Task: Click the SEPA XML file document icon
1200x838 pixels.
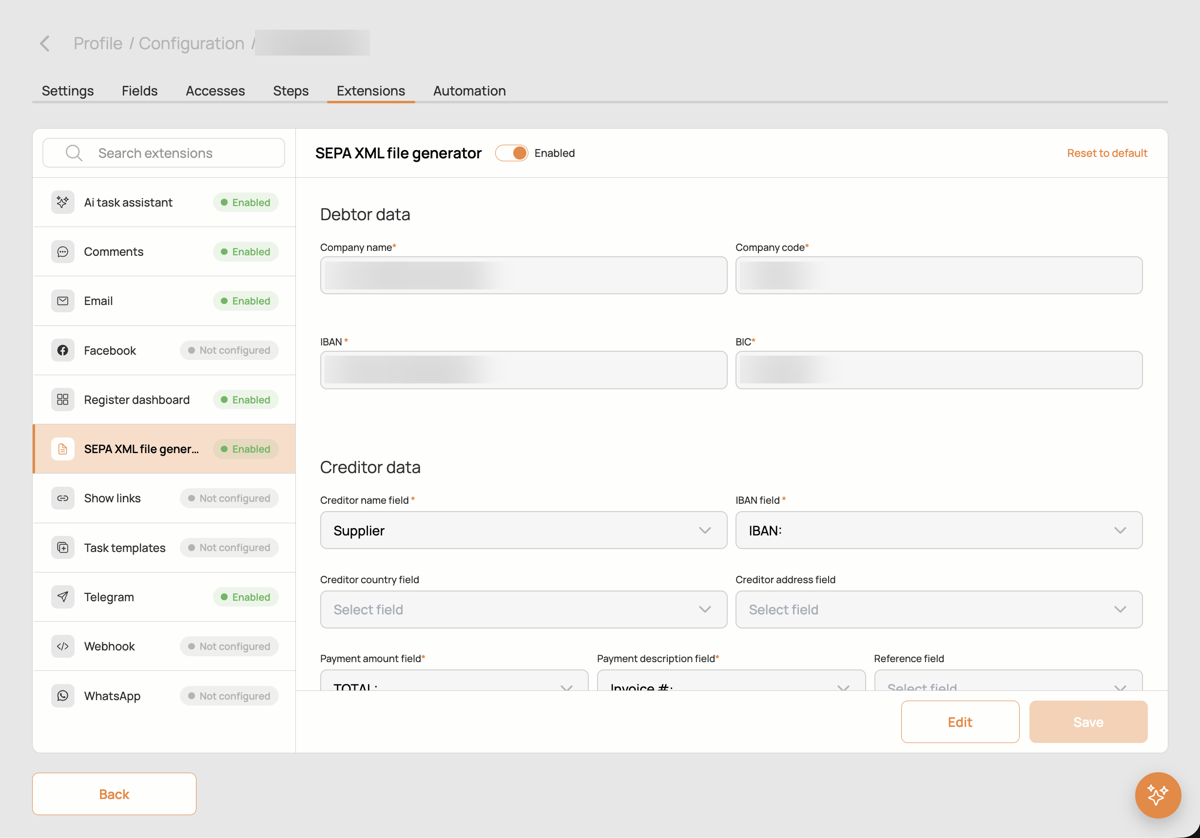Action: [x=63, y=449]
